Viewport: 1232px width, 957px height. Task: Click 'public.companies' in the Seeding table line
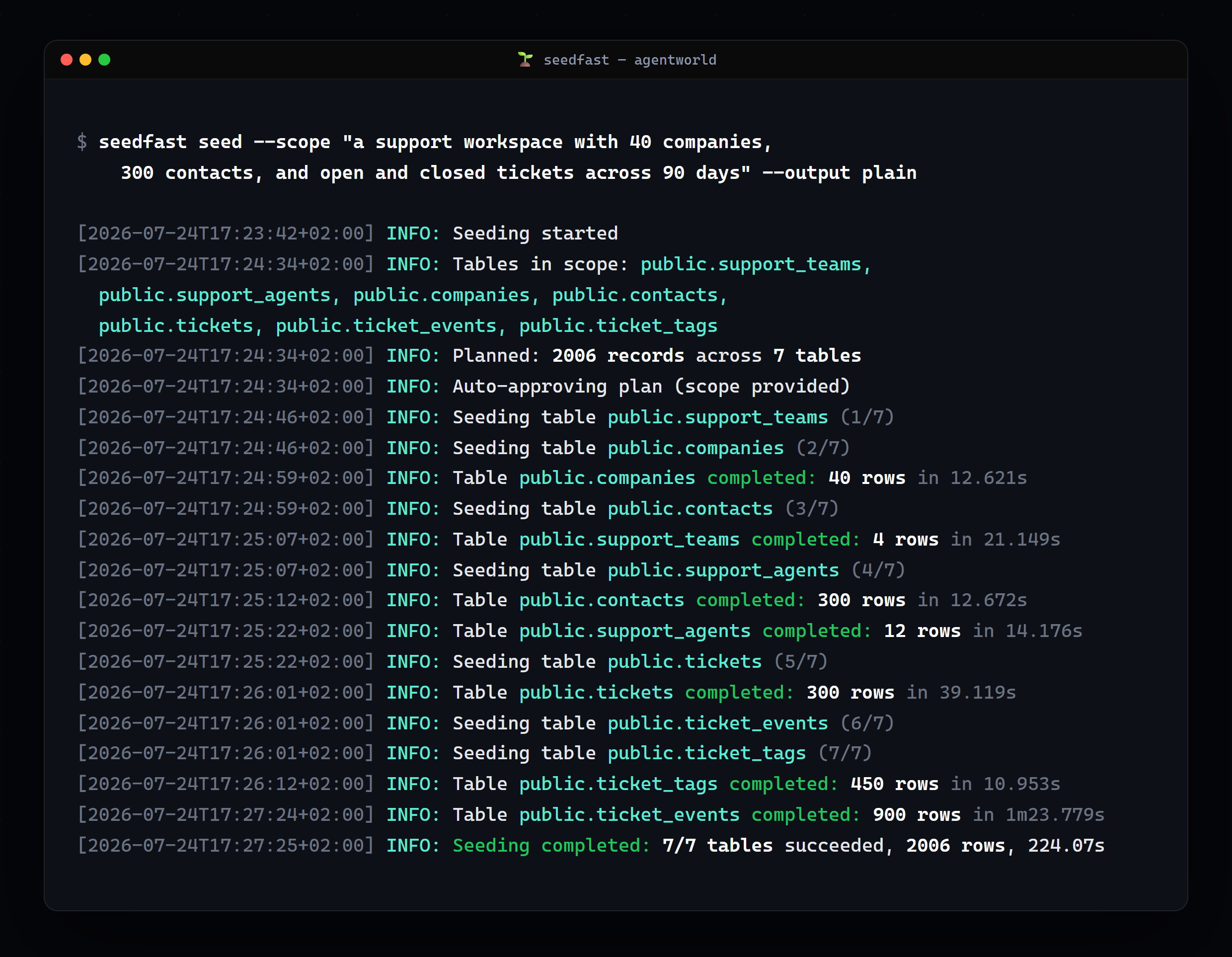[x=695, y=448]
